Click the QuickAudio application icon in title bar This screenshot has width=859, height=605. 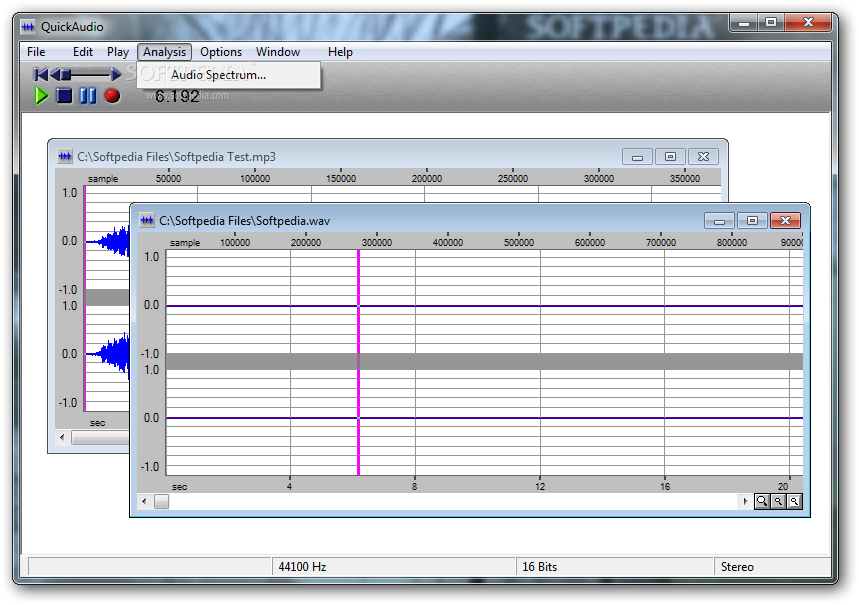[x=28, y=26]
